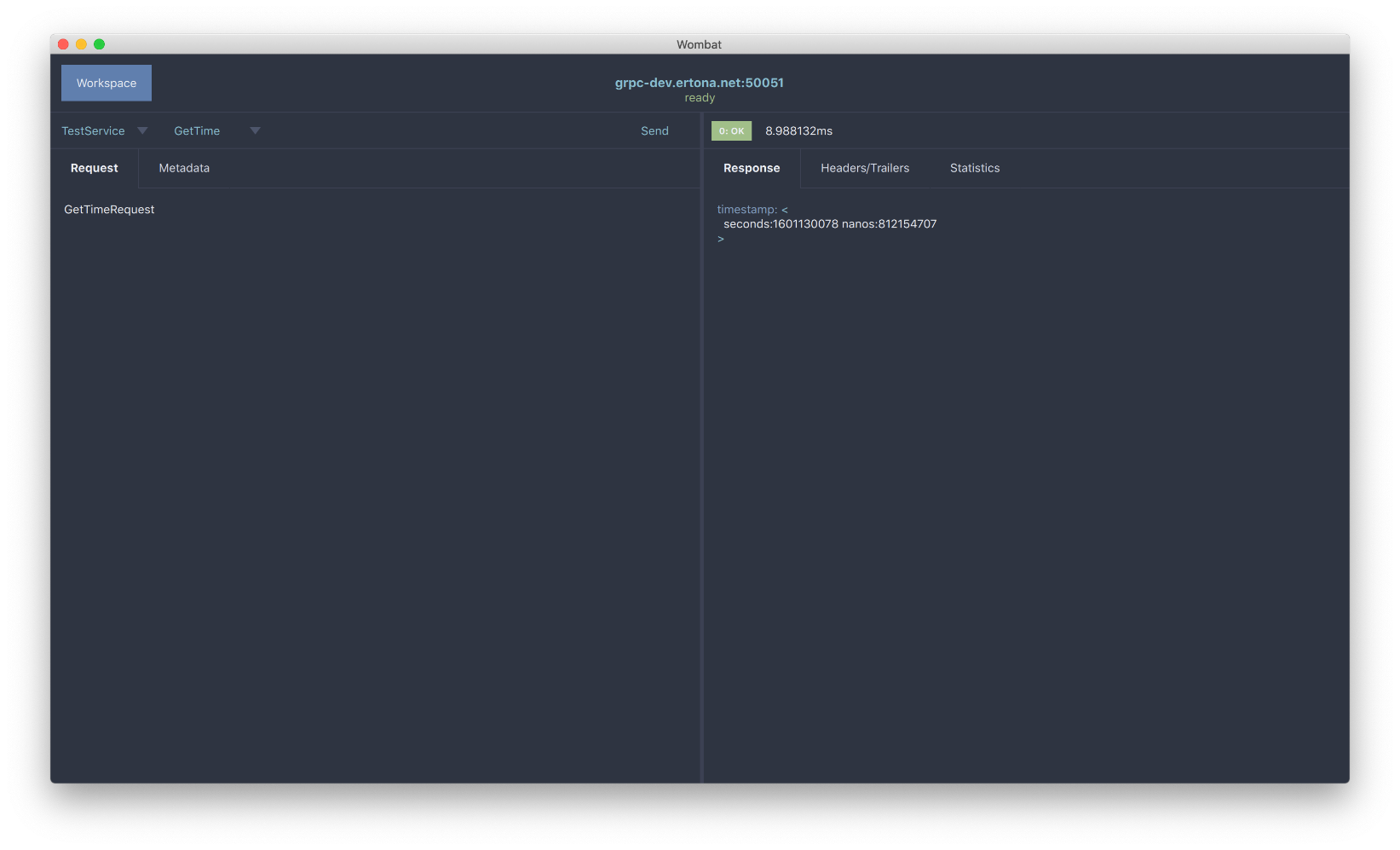This screenshot has width=1400, height=850.
Task: Show the Statistics tab
Action: [x=975, y=168]
